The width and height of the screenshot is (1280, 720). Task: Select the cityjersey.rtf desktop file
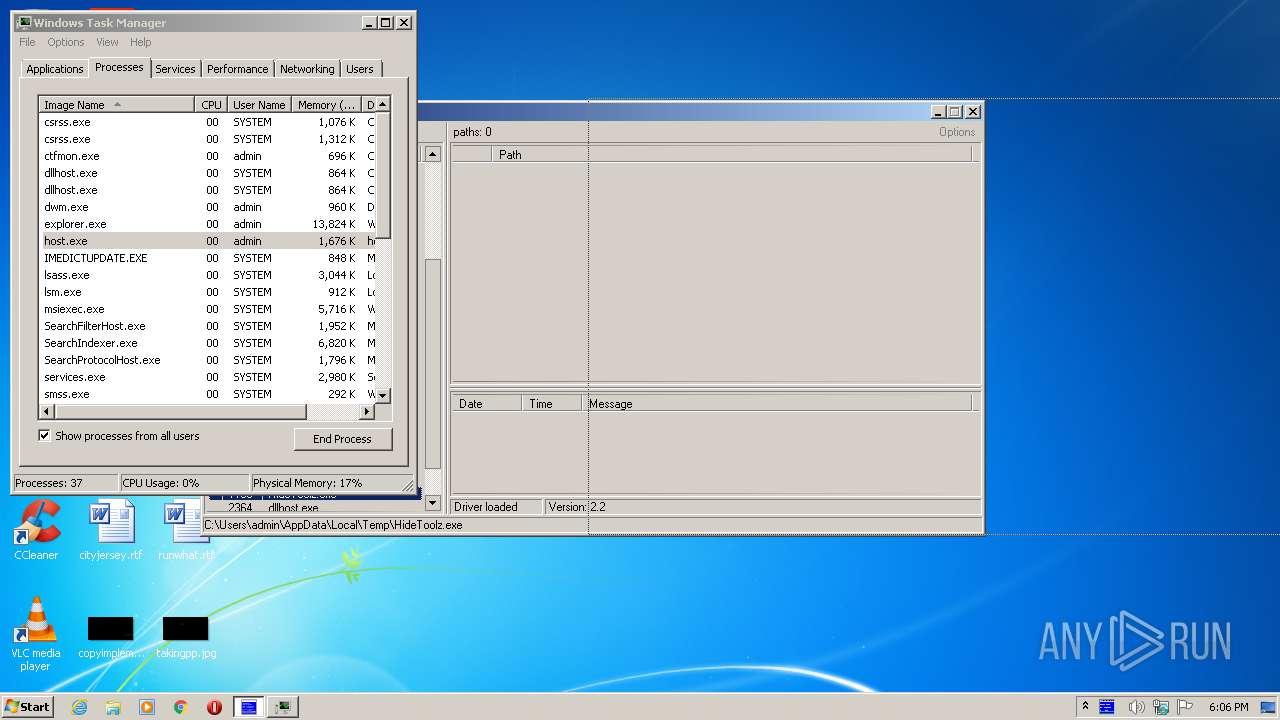(111, 530)
